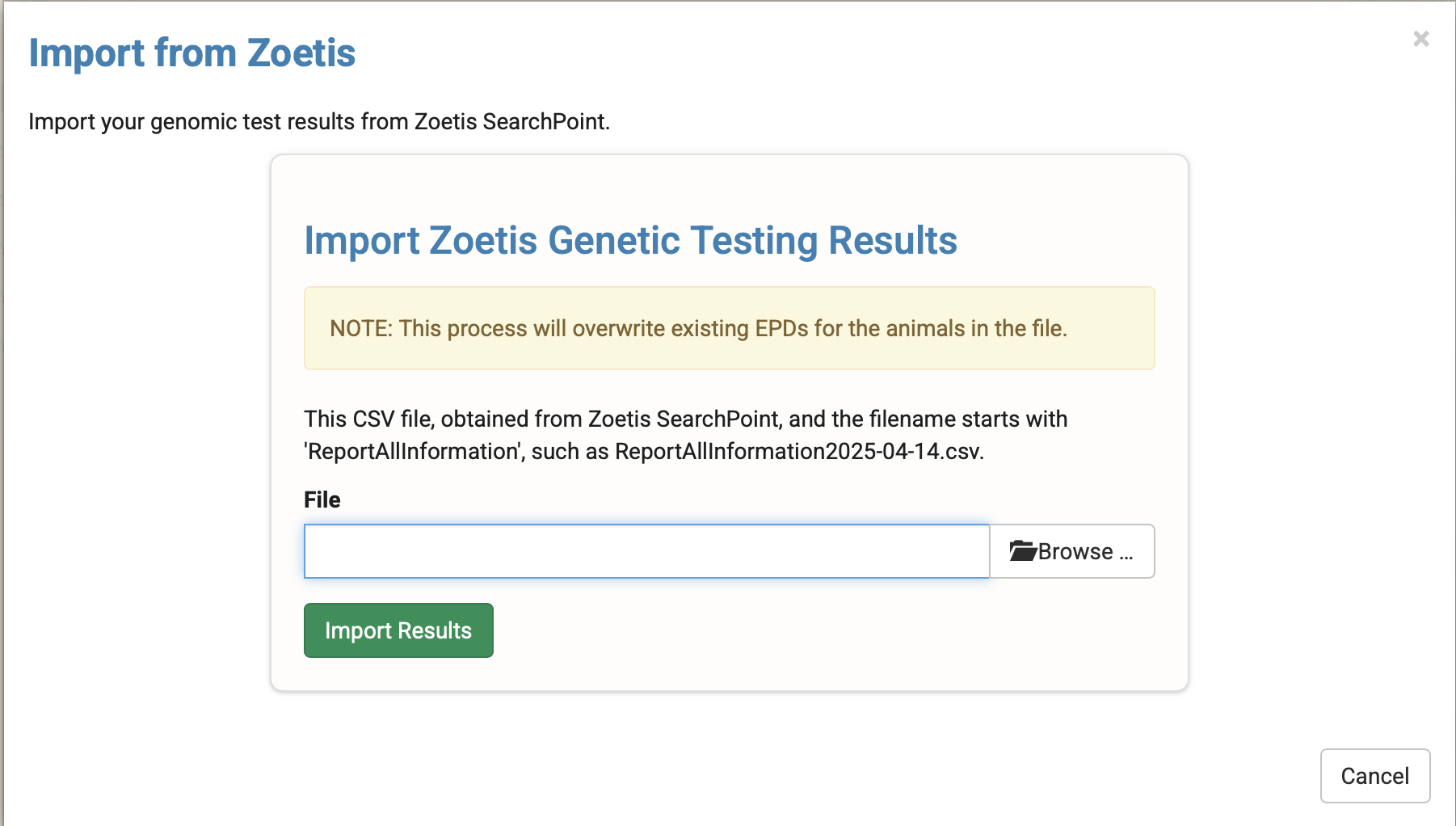Click the genomic test results description text
Viewport: 1456px width, 826px height.
point(318,121)
